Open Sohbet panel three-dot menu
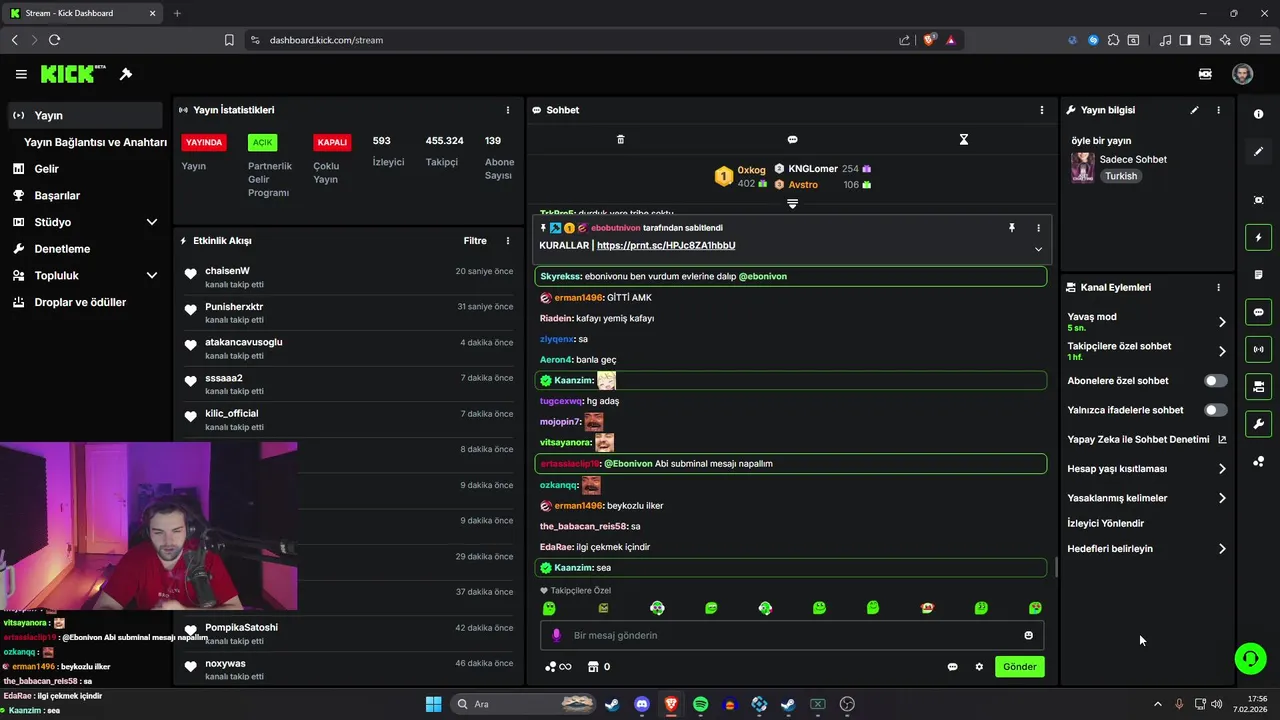1280x720 pixels. (1042, 110)
